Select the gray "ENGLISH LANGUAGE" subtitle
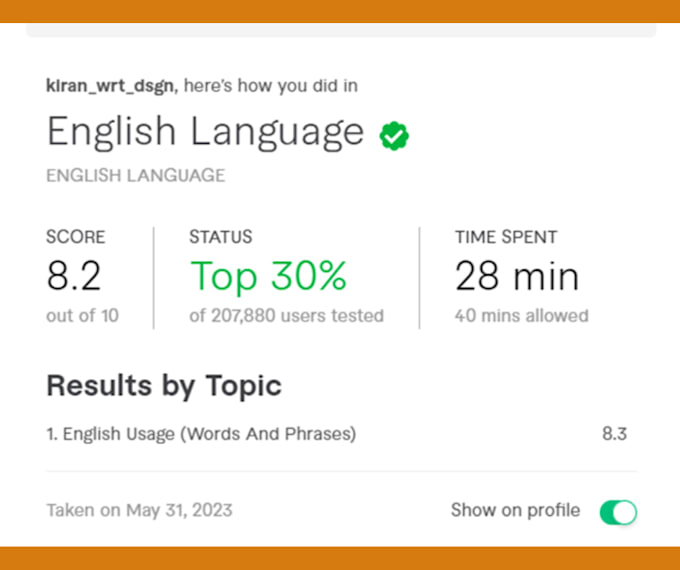Image resolution: width=680 pixels, height=570 pixels. 135,176
